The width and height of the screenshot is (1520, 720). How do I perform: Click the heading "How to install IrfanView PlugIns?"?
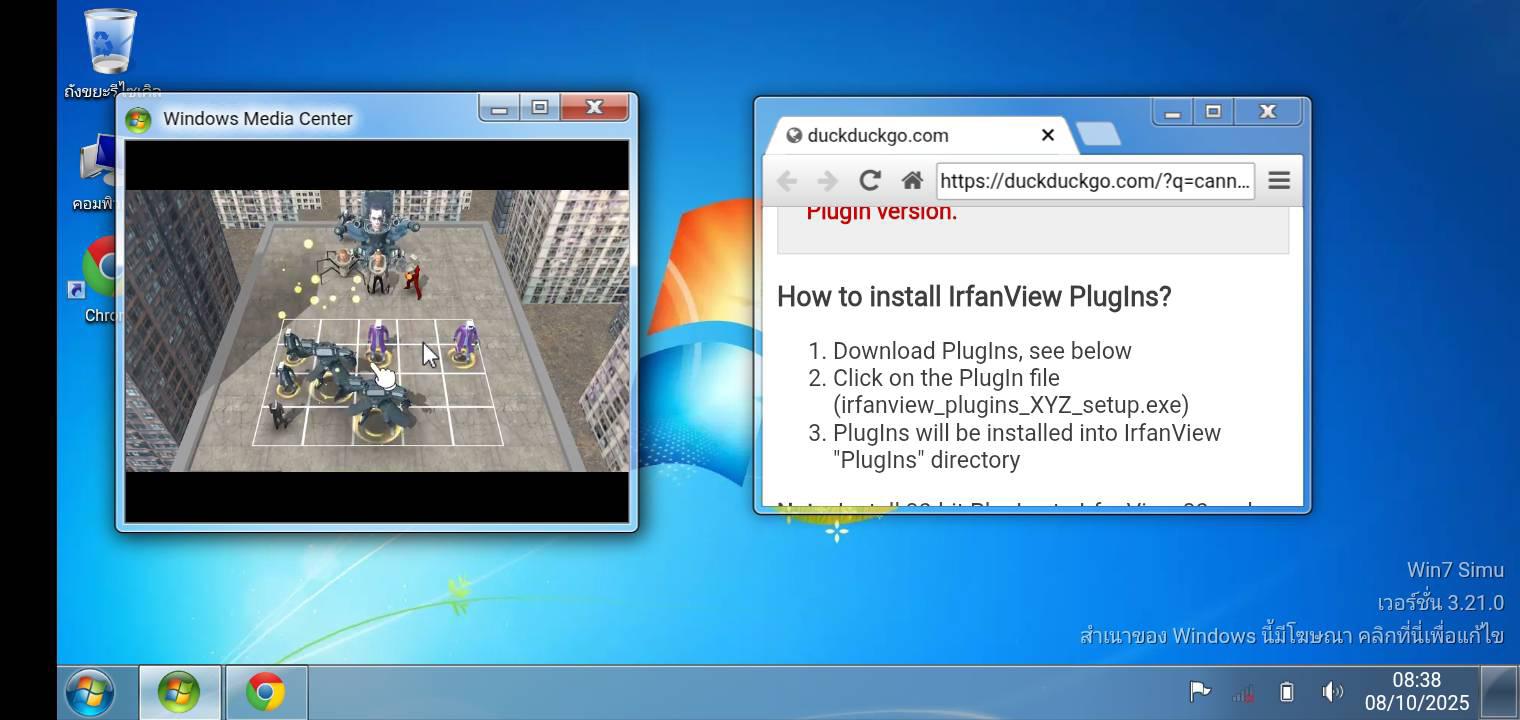[974, 297]
